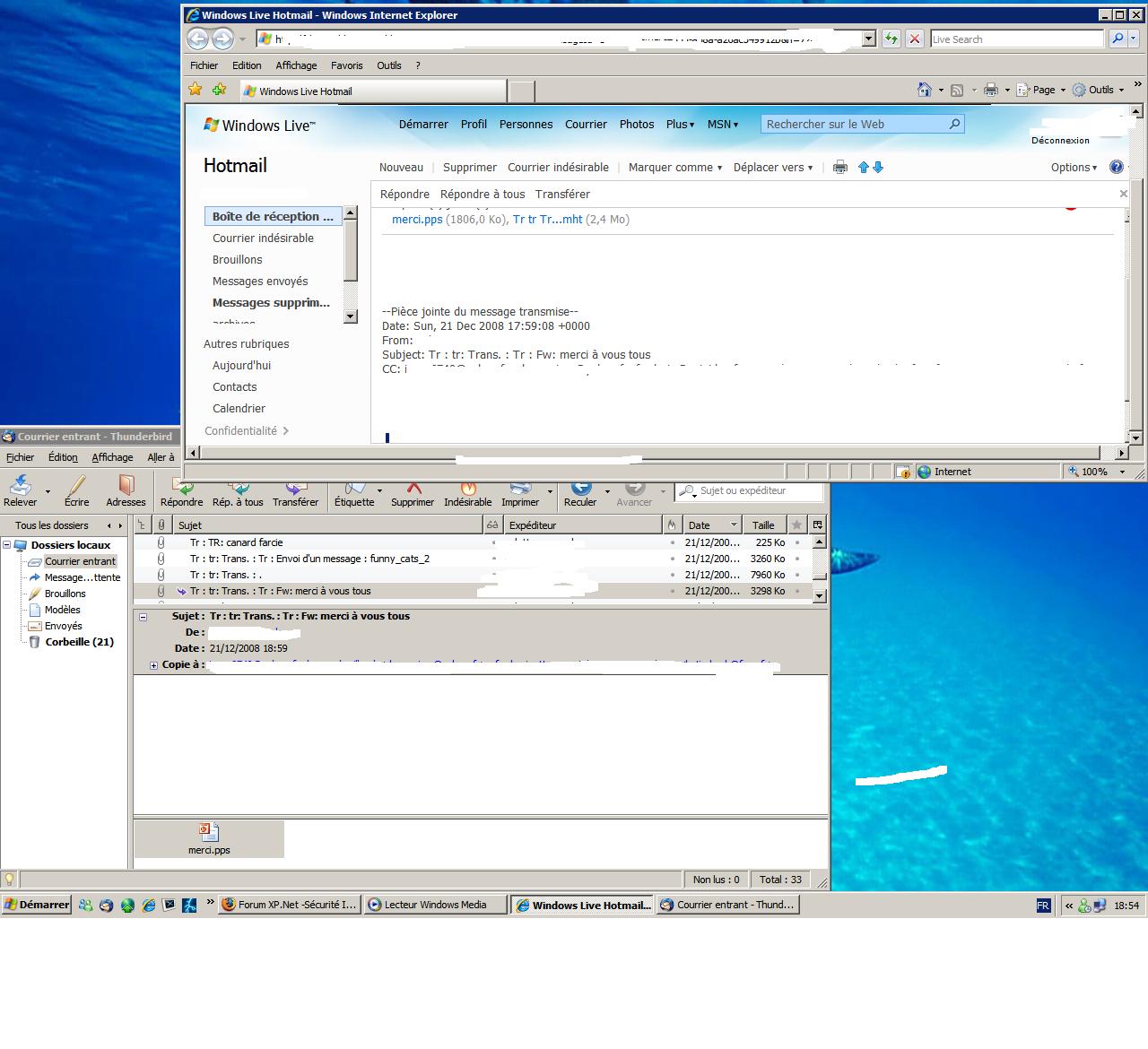This screenshot has width=1148, height=1049.
Task: Collapse message header with minus box
Action: click(x=143, y=617)
